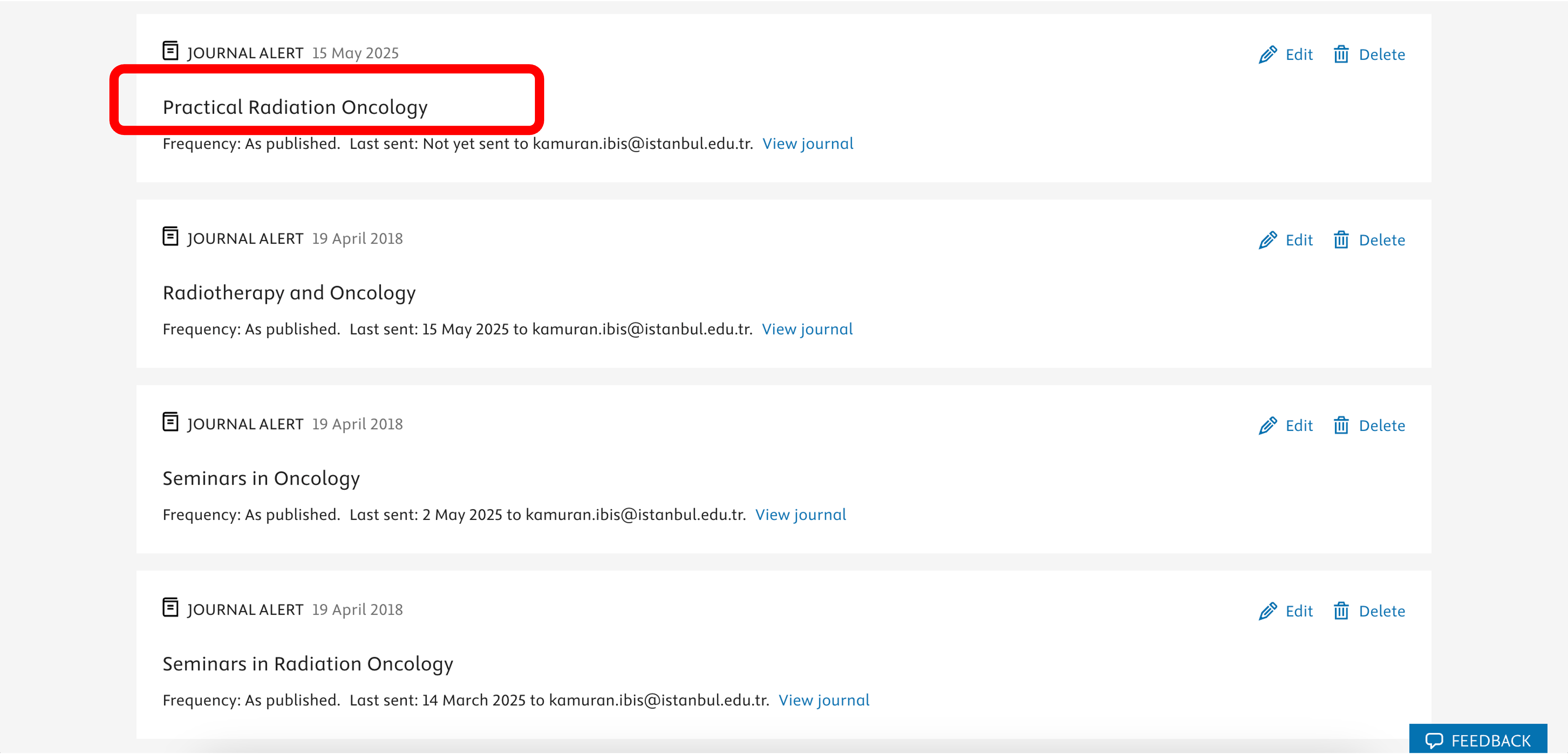Screen dimensions: 1568x754
Task: Click the pencil icon for Radiotherapy and Oncology
Action: [1268, 240]
